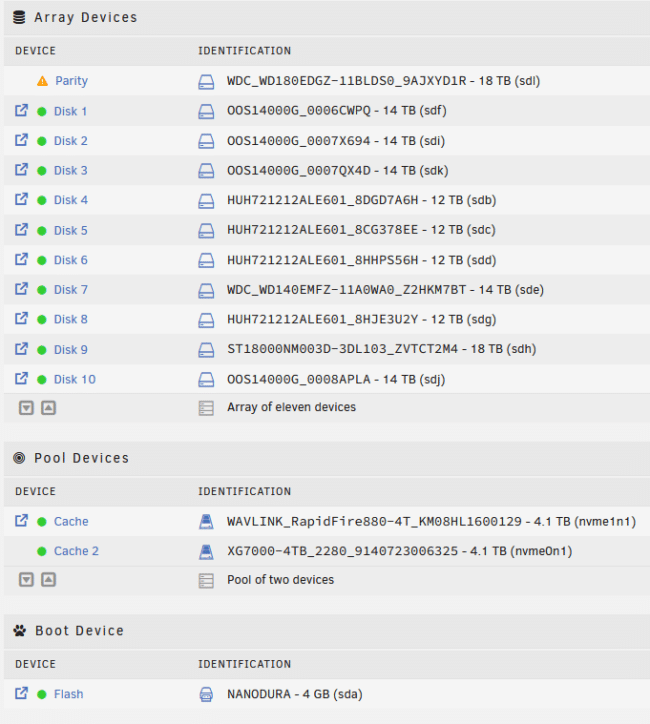Collapse the pool device list with the up arrow
Image resolution: width=650 pixels, height=724 pixels.
(x=48, y=579)
